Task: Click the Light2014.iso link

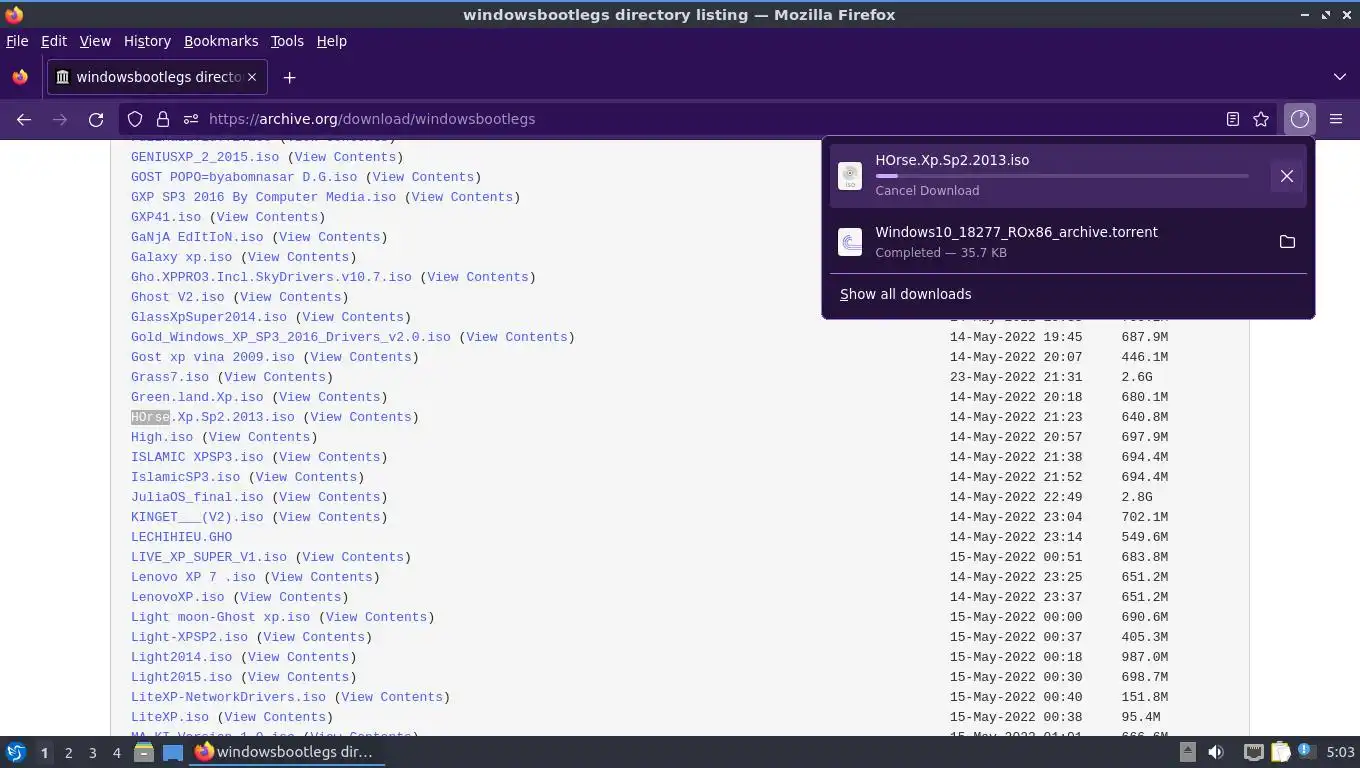Action: [181, 657]
